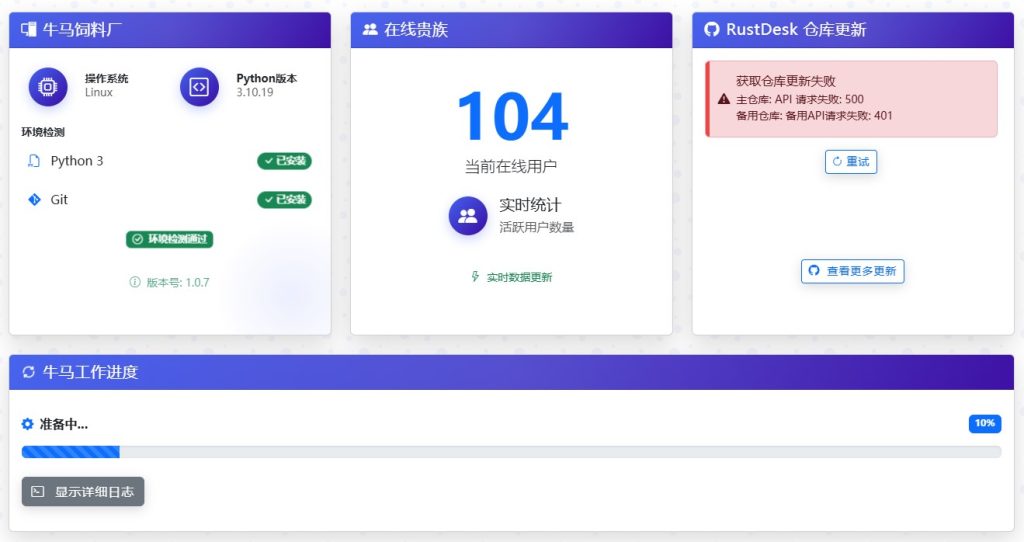Click the 104 online user count

(x=512, y=117)
